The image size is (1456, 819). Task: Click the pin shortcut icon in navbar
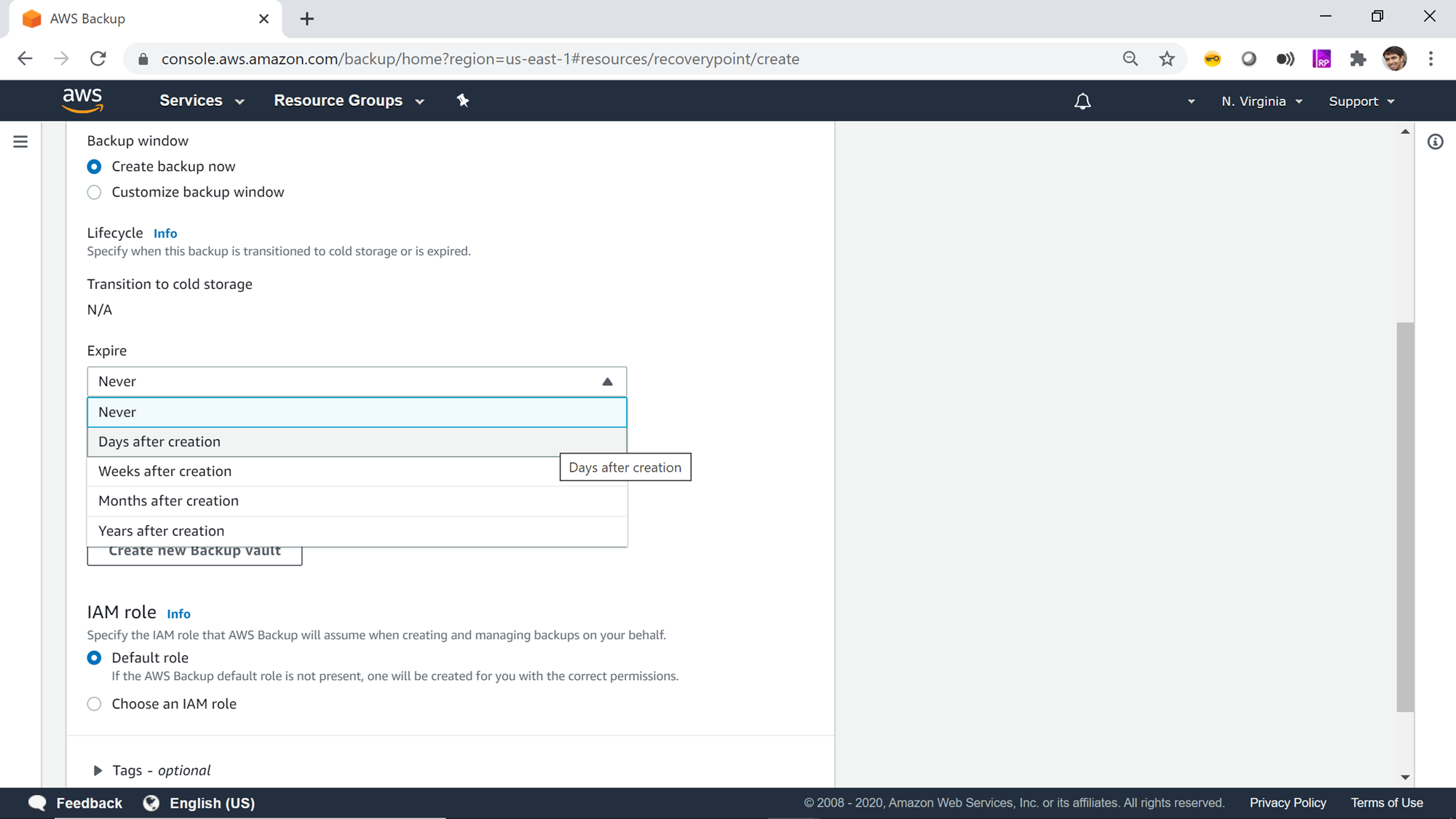coord(463,100)
